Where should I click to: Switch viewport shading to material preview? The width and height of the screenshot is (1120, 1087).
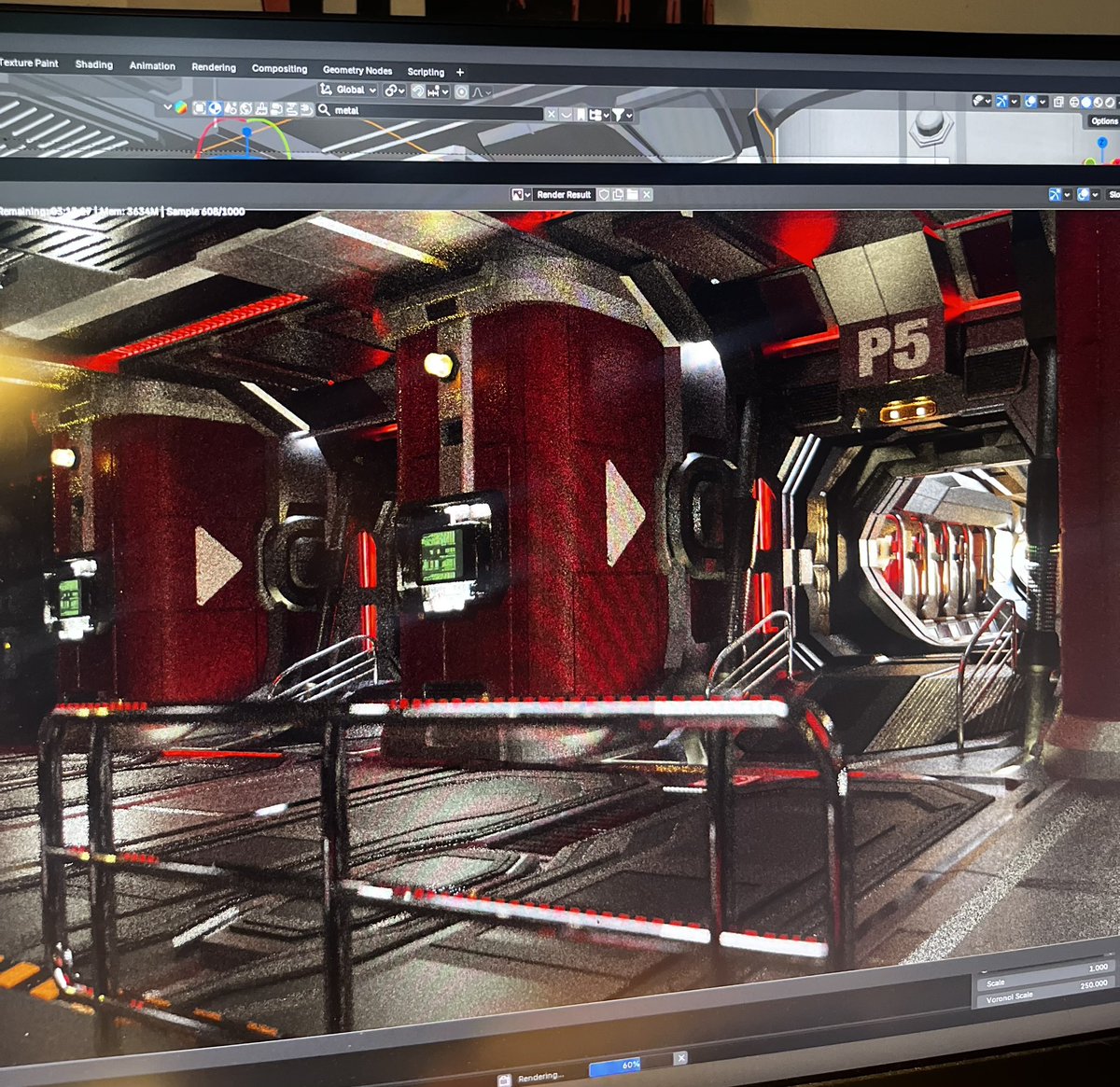coord(1099,103)
